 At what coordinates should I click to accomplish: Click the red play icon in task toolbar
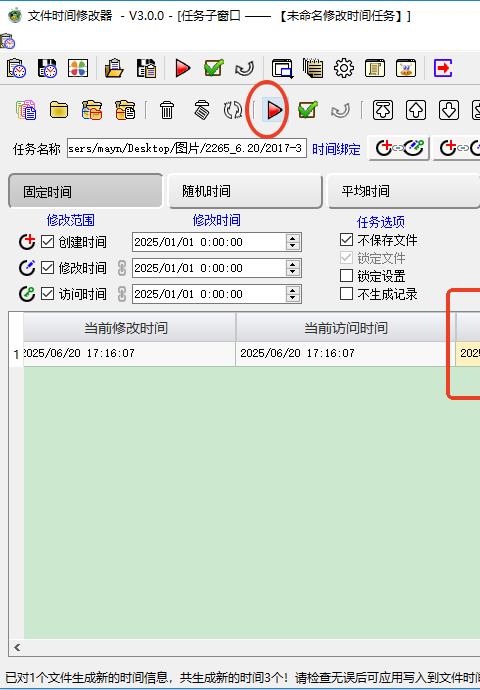pyautogui.click(x=274, y=110)
